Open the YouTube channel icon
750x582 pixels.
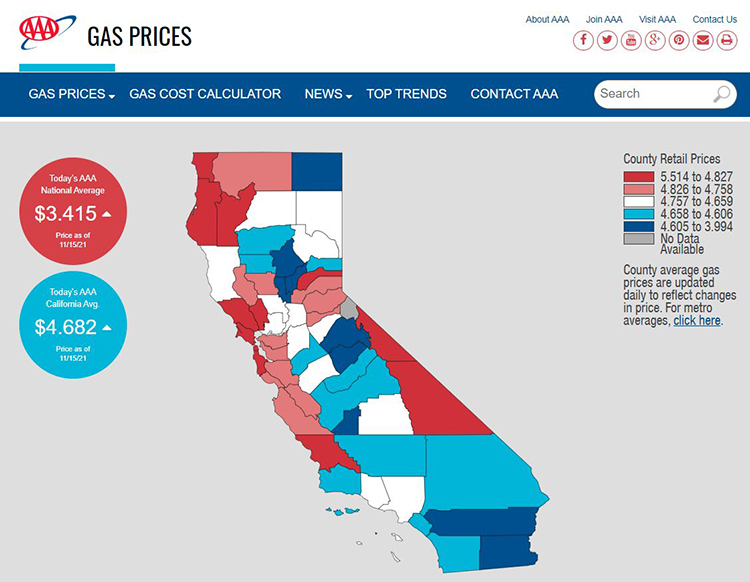[631, 40]
